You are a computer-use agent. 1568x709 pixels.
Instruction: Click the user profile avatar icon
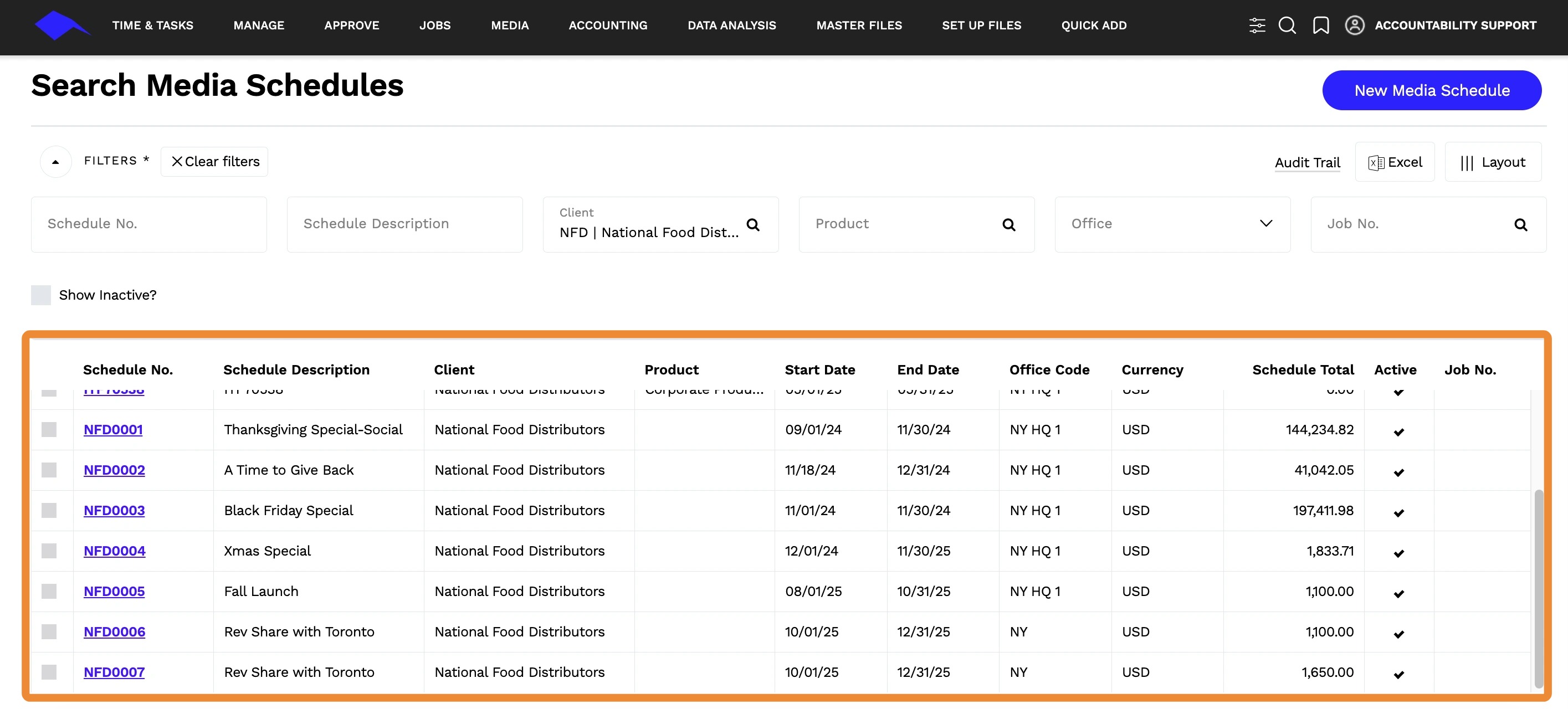1354,25
